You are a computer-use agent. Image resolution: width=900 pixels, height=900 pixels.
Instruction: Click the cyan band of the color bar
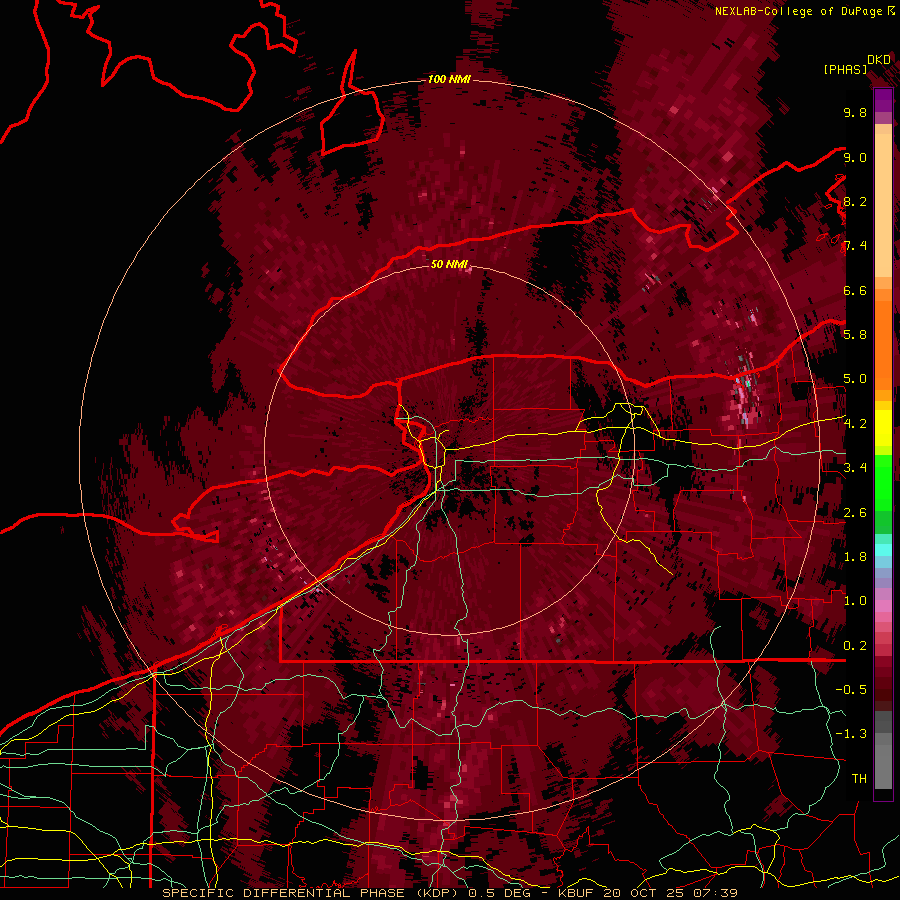tap(883, 550)
